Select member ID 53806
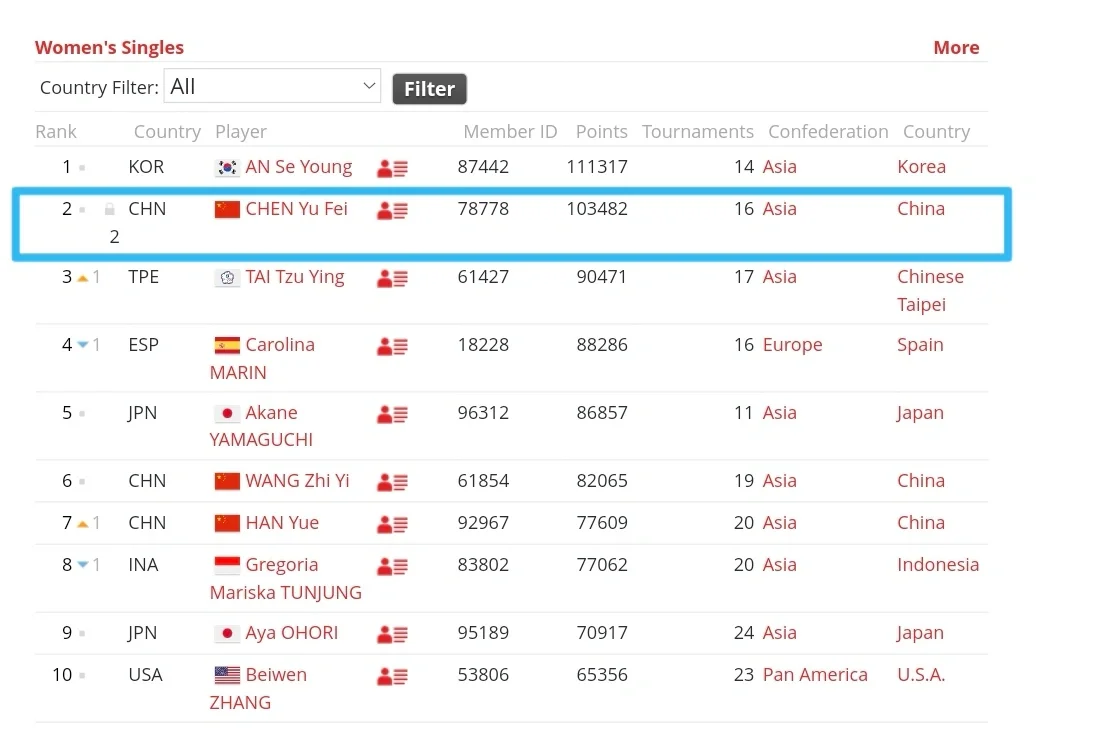Image resolution: width=1114 pixels, height=738 pixels. point(483,675)
